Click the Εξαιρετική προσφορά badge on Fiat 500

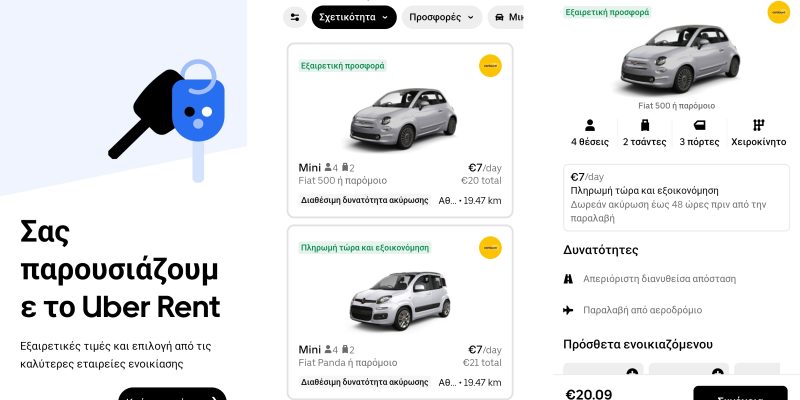[342, 66]
